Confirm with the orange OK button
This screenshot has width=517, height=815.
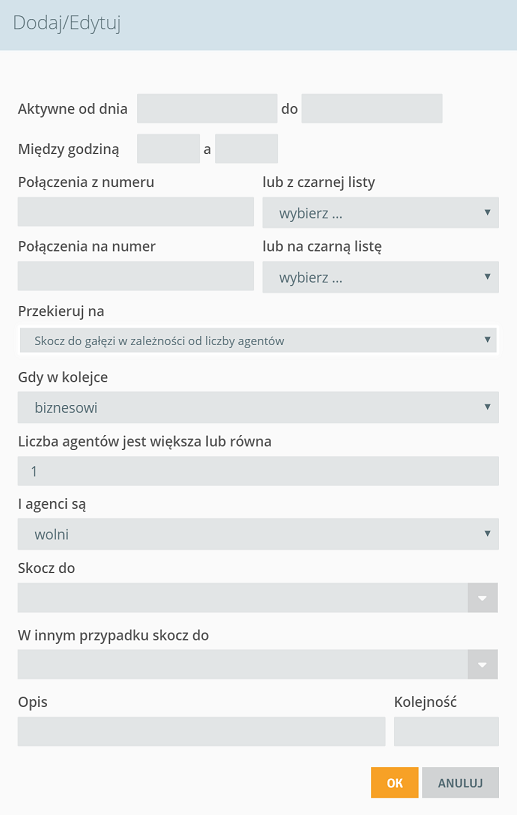pos(394,783)
